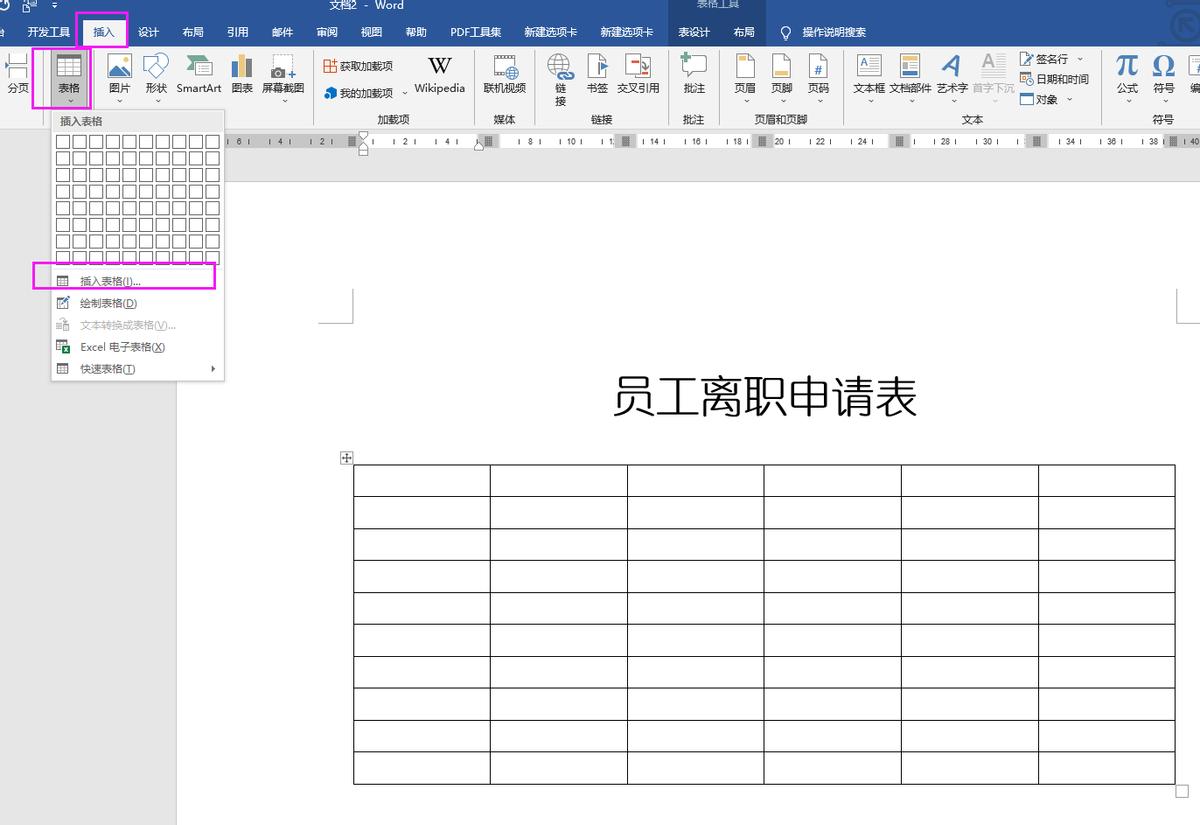Open the 审阅 ribbon tab
Image resolution: width=1200 pixels, height=825 pixels.
pyautogui.click(x=326, y=31)
